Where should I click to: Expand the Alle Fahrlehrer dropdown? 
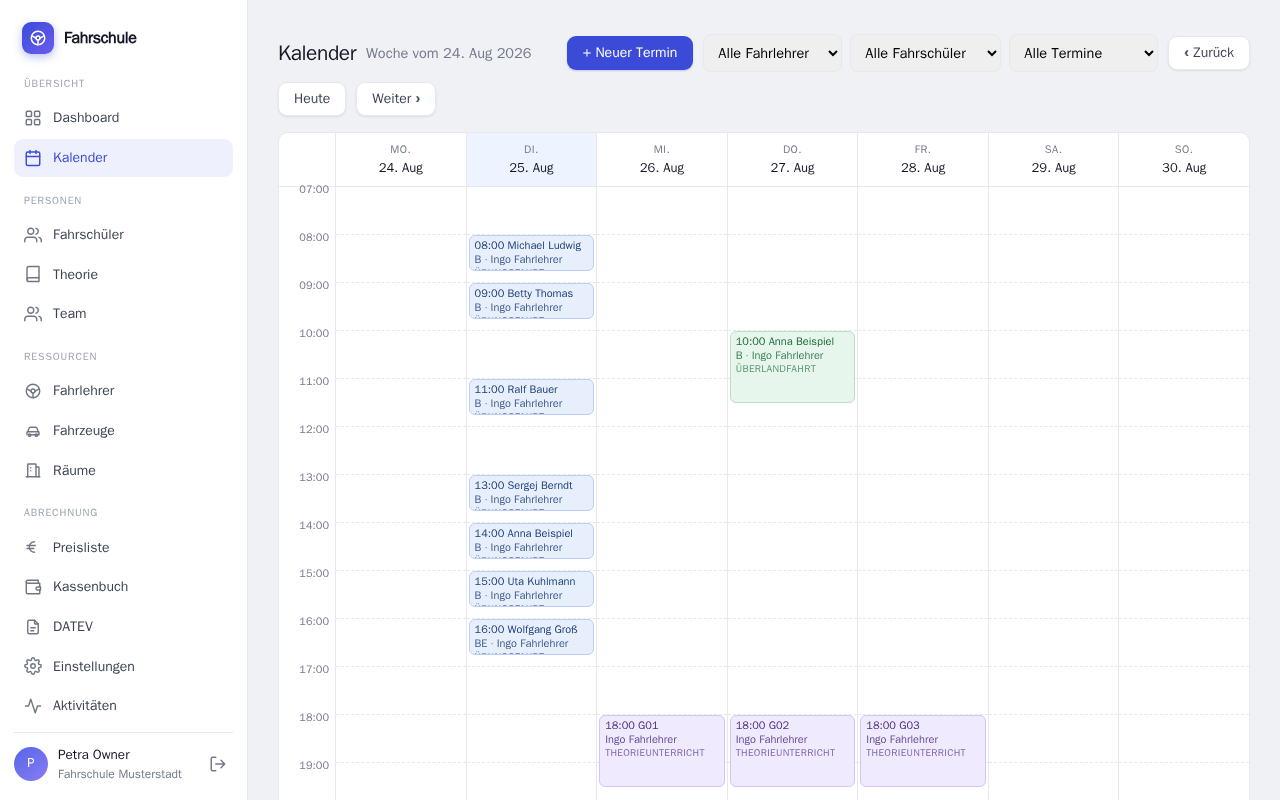pos(772,53)
